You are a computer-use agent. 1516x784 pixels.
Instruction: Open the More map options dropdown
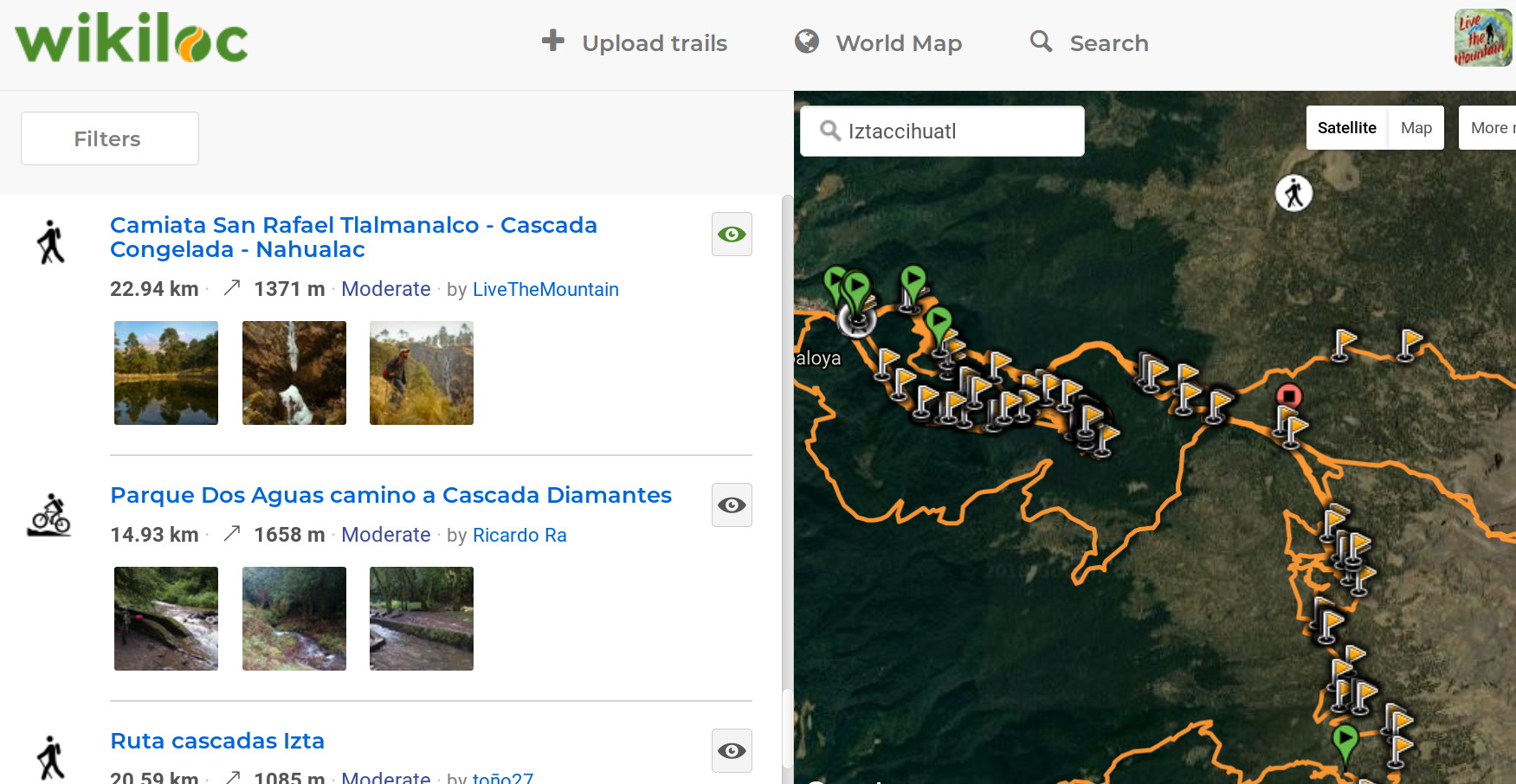tap(1489, 128)
